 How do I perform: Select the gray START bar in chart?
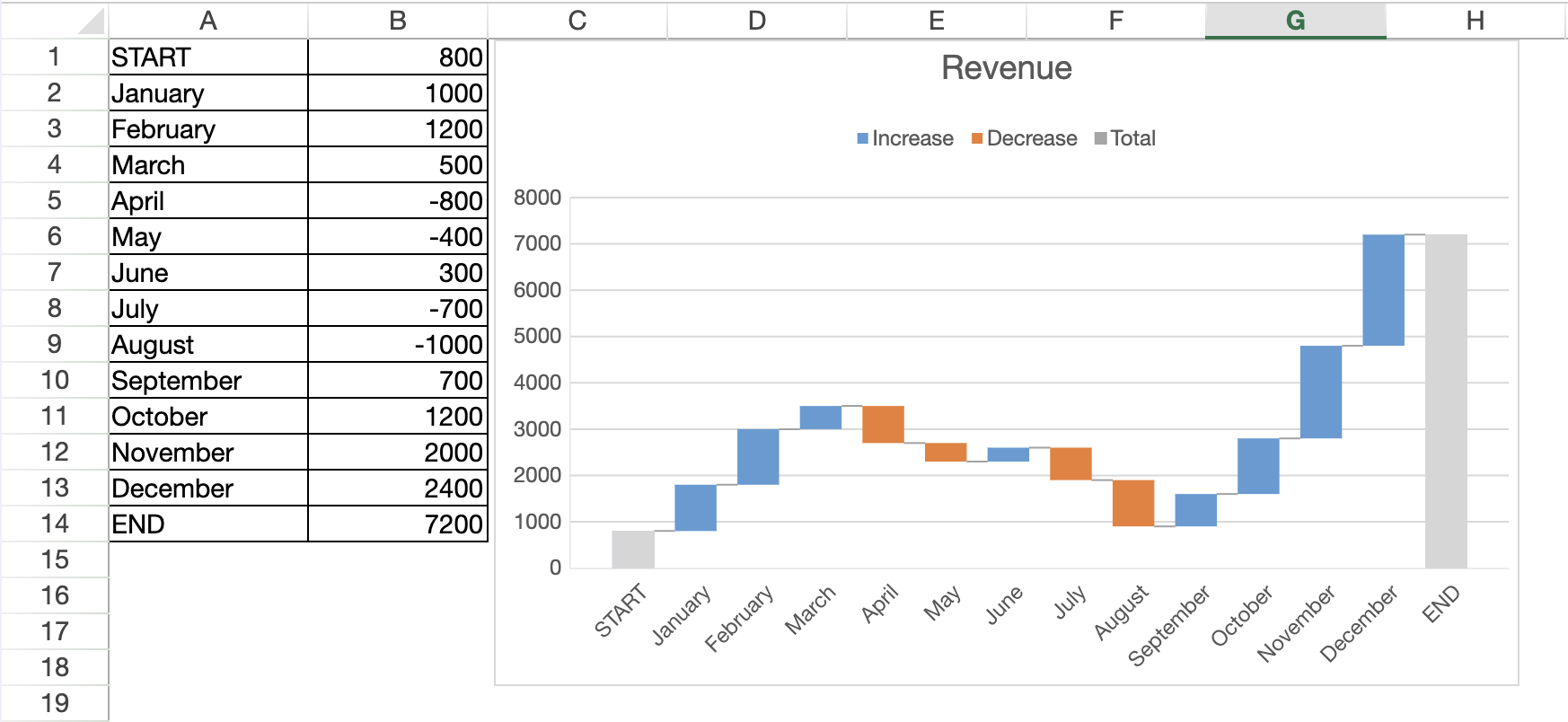[632, 550]
